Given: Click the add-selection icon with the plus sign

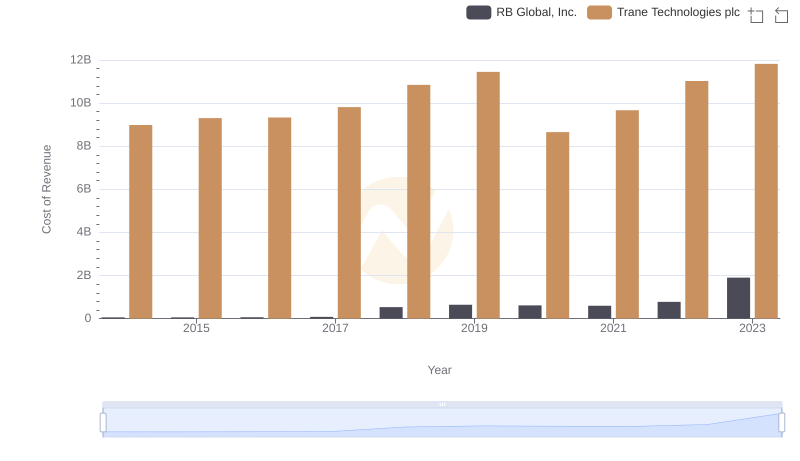Looking at the screenshot, I should (756, 15).
